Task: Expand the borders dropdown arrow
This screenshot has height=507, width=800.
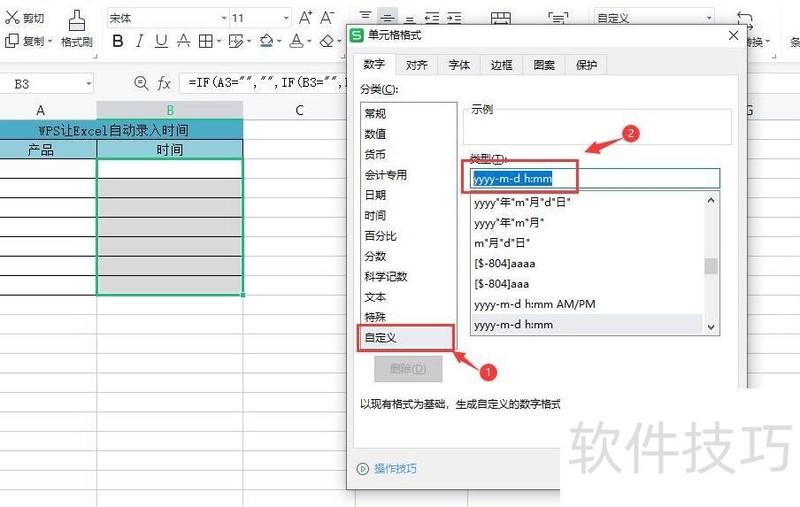Action: [x=219, y=41]
